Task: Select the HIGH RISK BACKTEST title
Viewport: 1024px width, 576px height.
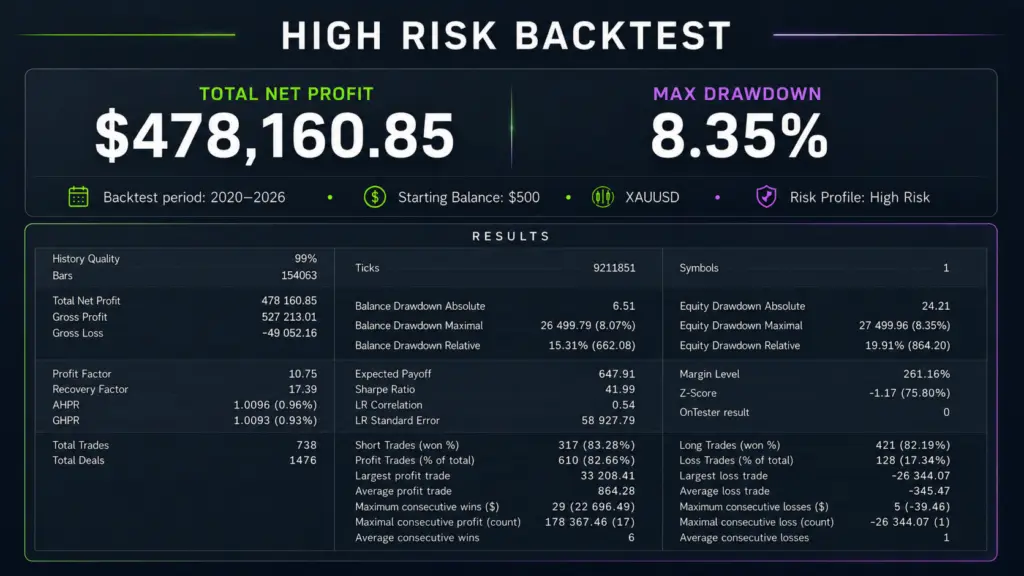Action: click(507, 36)
